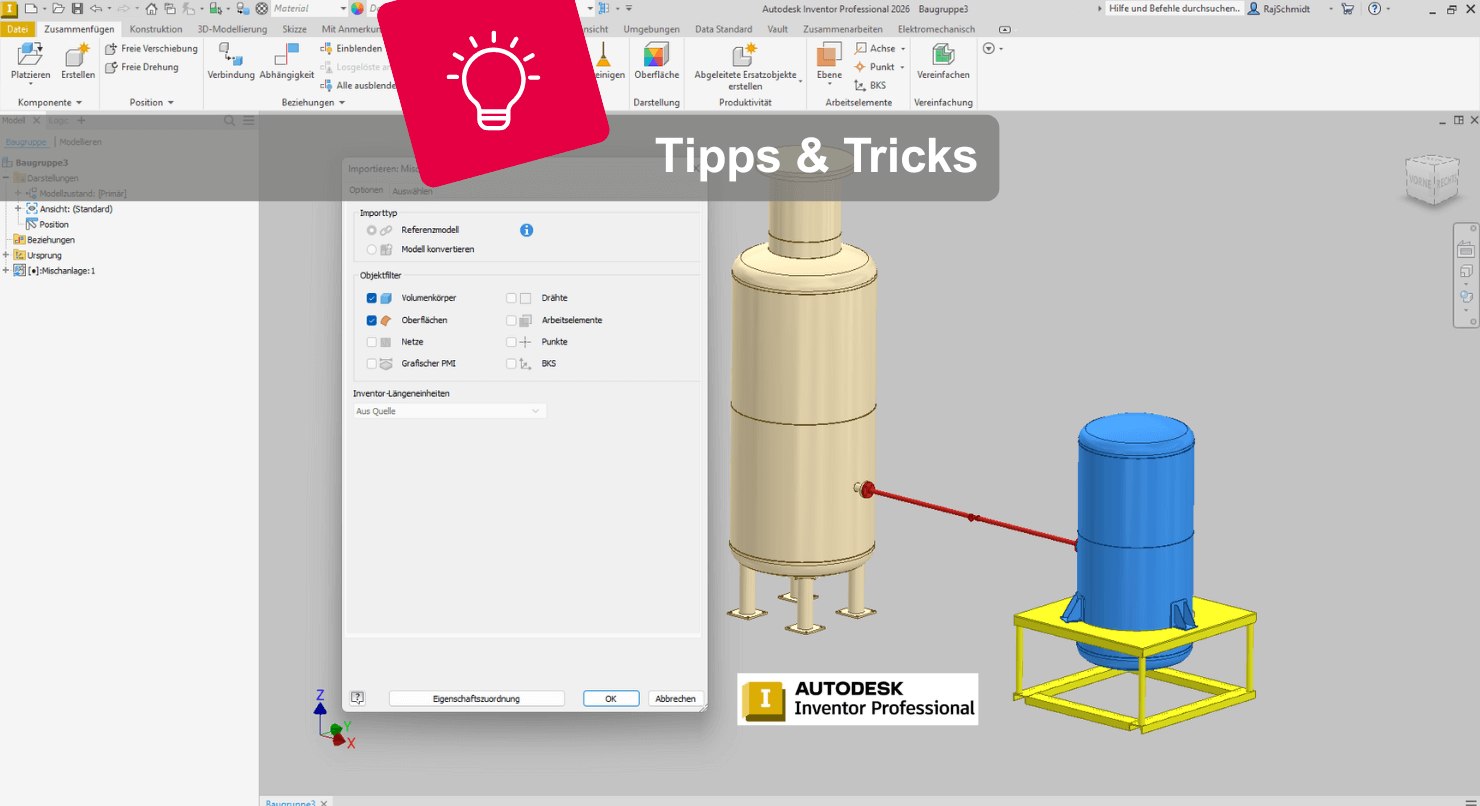Switch to the Skizze ribbon tab
The width and height of the screenshot is (1480, 806).
pyautogui.click(x=294, y=29)
